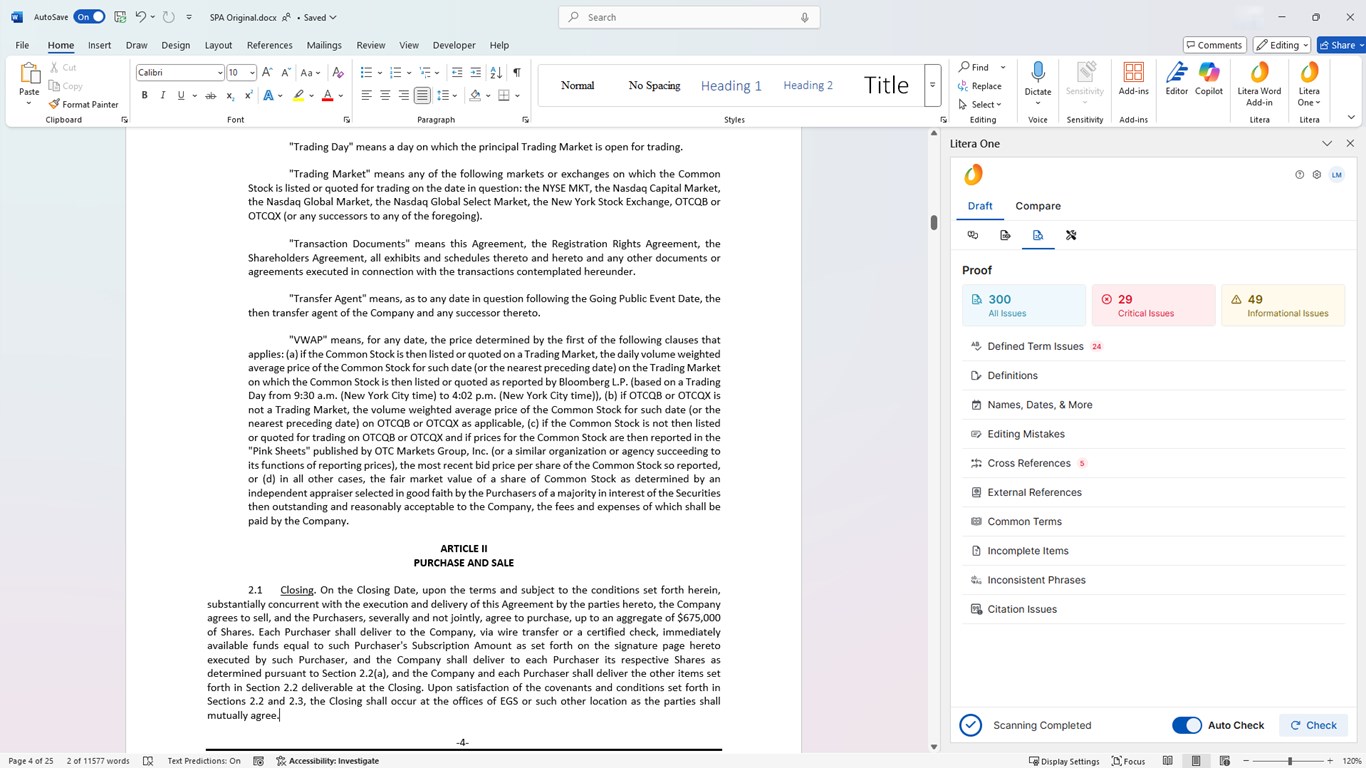Open the second Draft sub-tab icon
The width and height of the screenshot is (1366, 768).
(1005, 235)
